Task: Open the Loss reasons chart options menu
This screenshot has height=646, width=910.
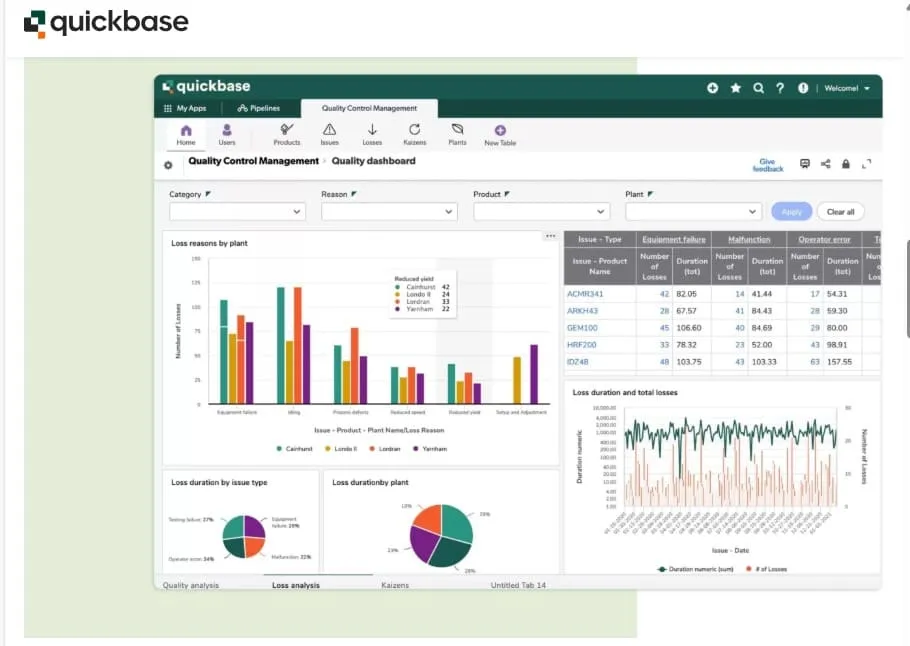Action: tap(550, 236)
